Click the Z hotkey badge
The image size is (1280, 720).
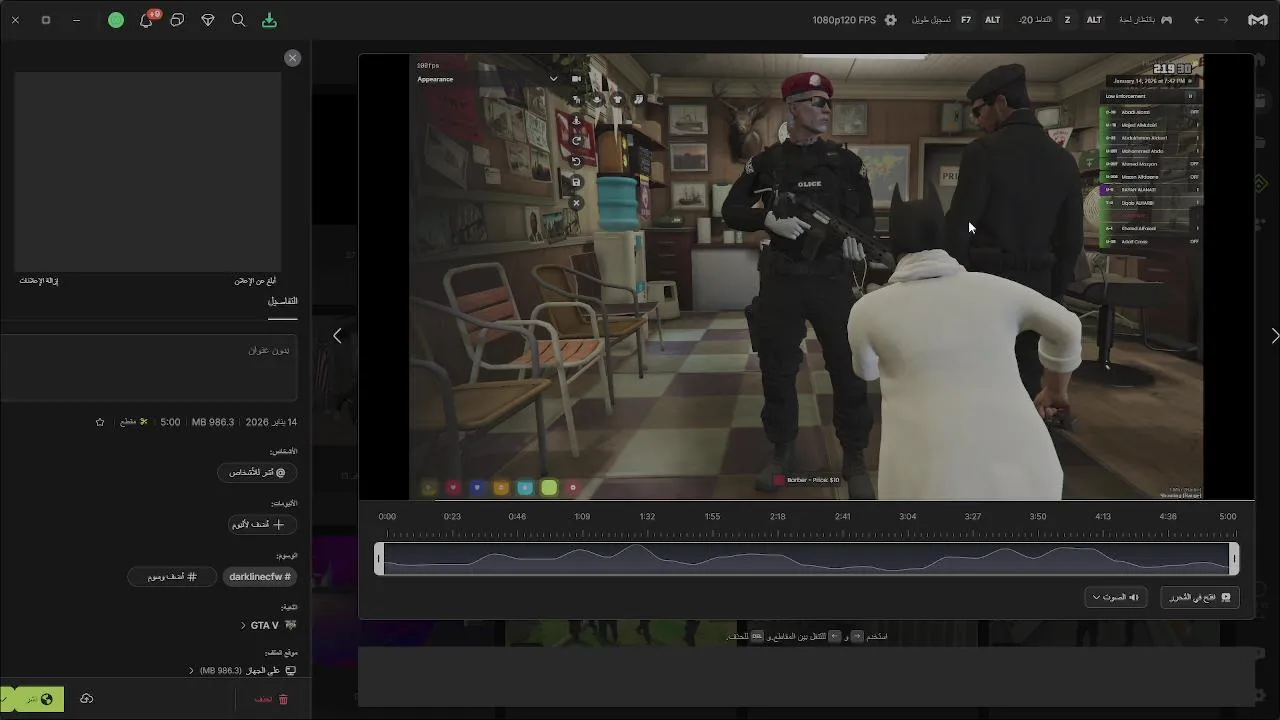click(1067, 20)
